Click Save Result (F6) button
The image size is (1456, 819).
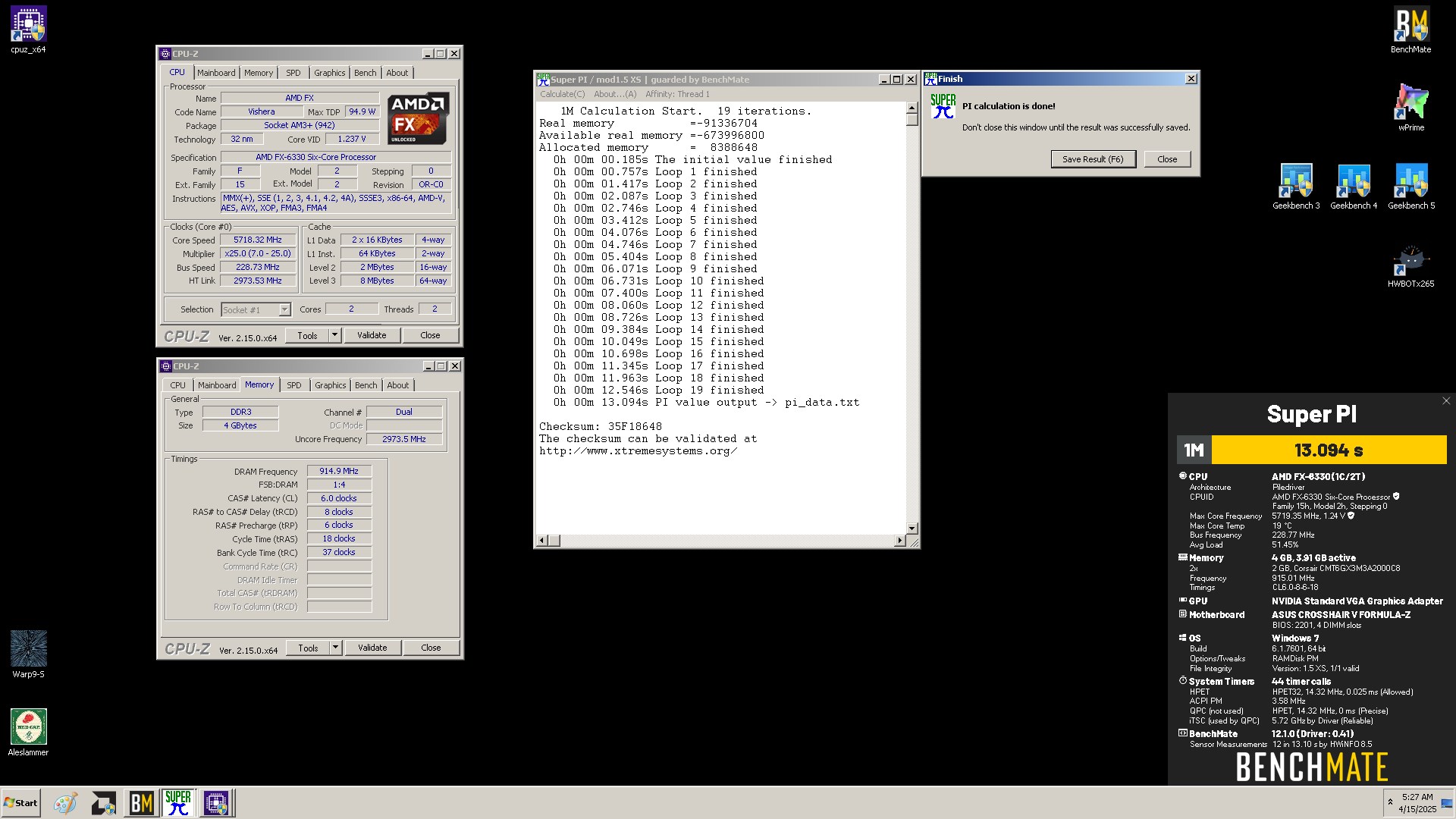(1093, 159)
